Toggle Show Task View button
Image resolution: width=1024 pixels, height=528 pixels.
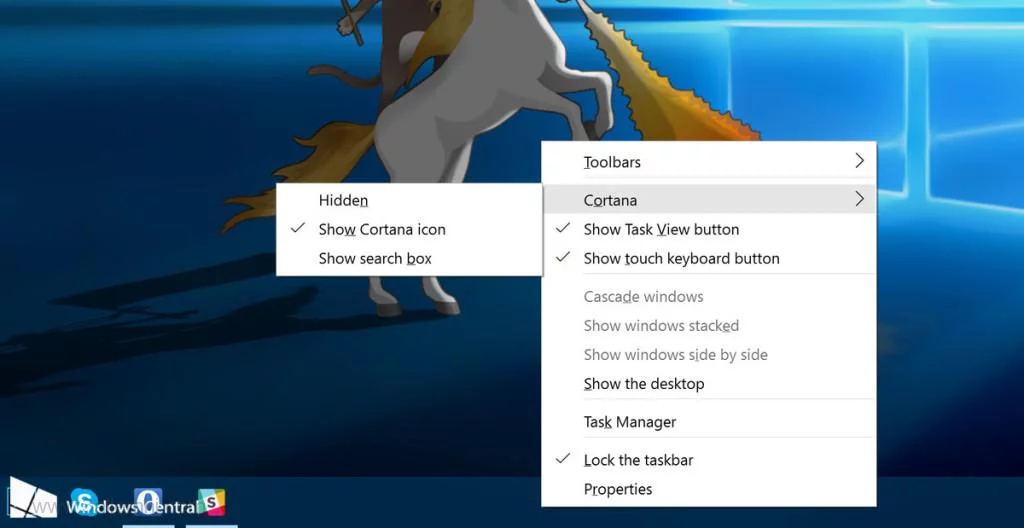[661, 229]
